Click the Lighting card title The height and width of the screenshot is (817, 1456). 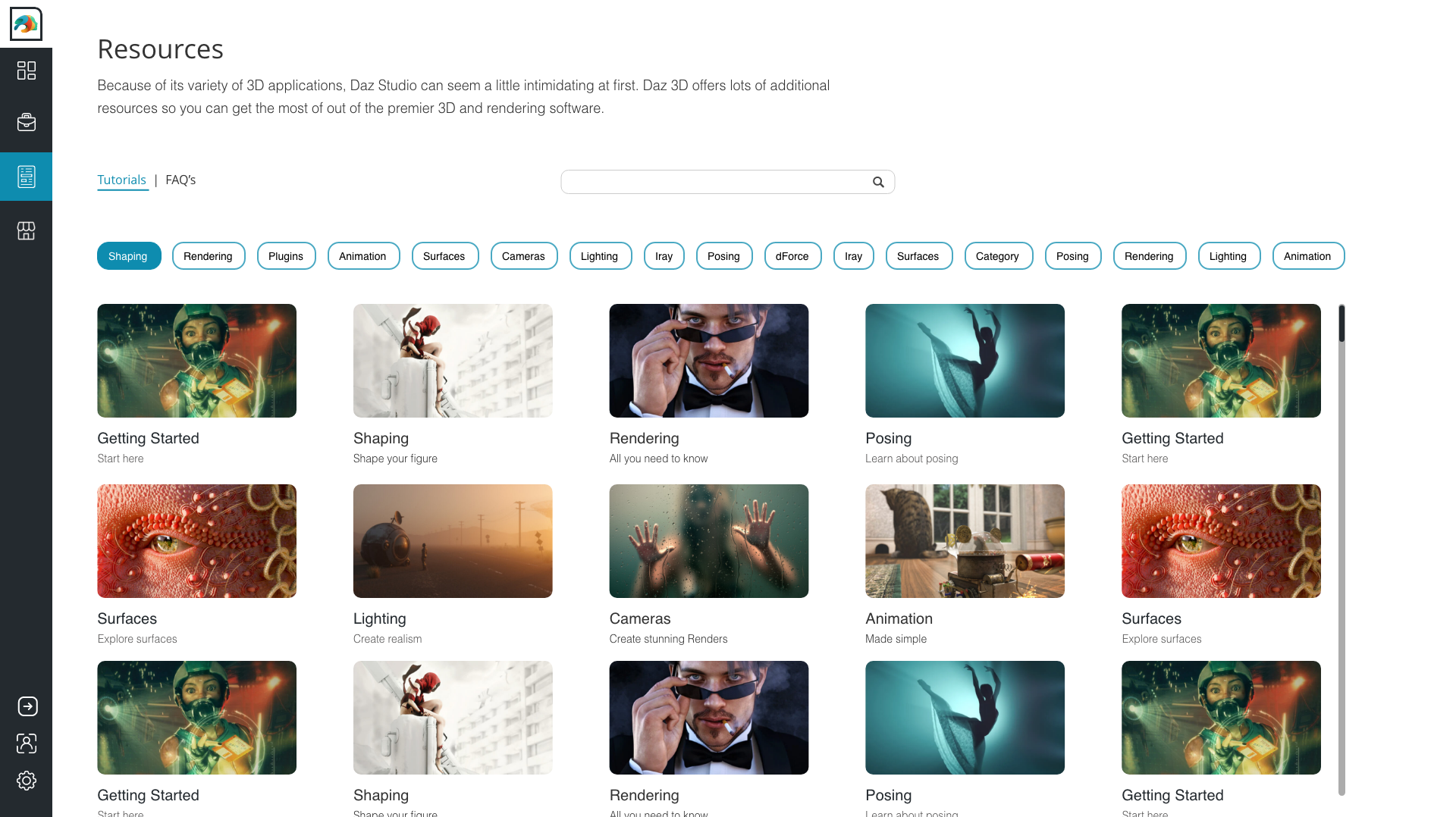coord(380,619)
